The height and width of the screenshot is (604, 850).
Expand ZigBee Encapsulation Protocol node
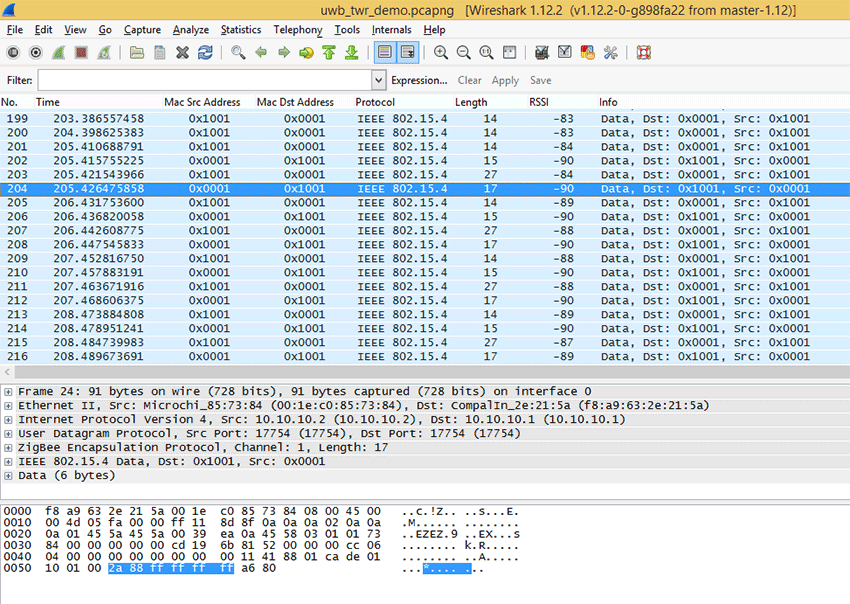[x=8, y=448]
